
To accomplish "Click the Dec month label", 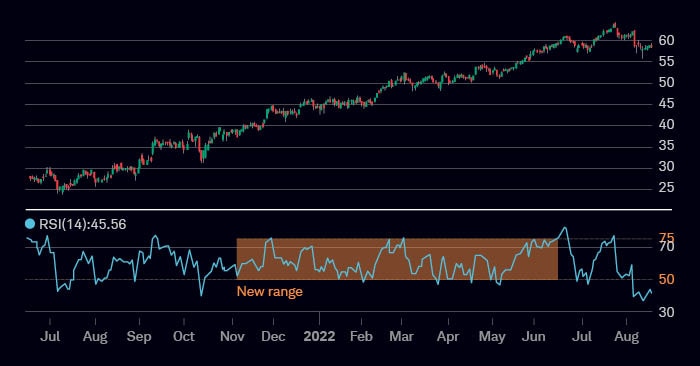I will point(273,336).
